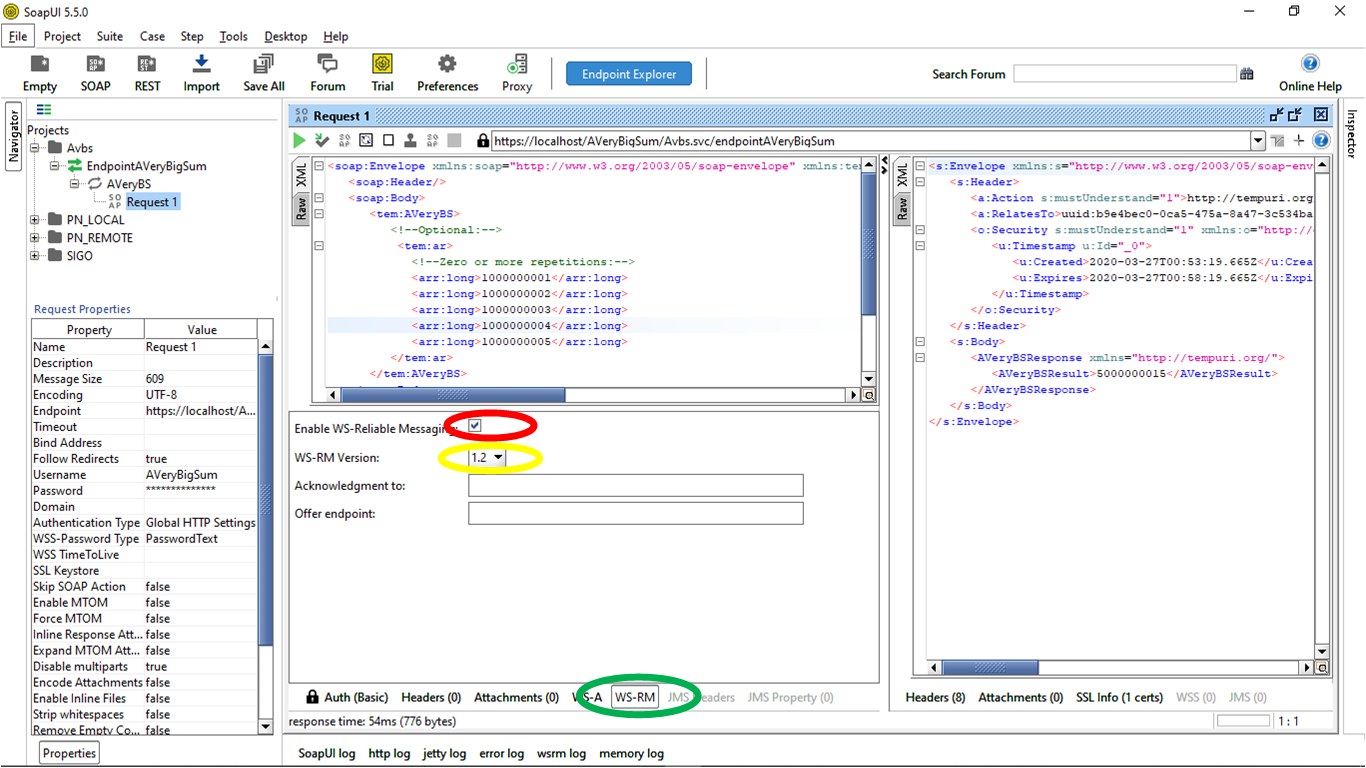
Task: Run the request with green submit arrow
Action: (298, 140)
